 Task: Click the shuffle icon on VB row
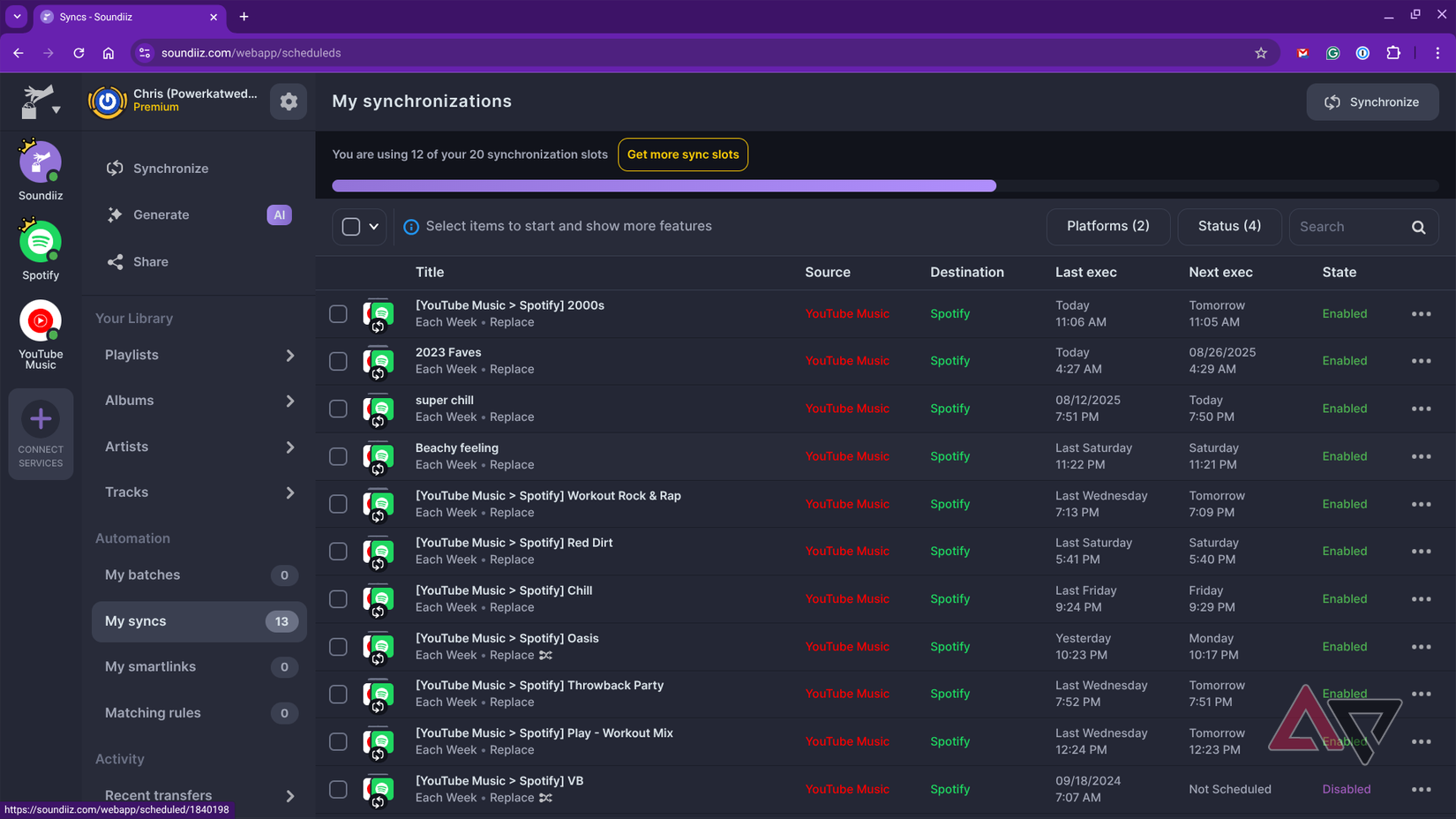[545, 798]
